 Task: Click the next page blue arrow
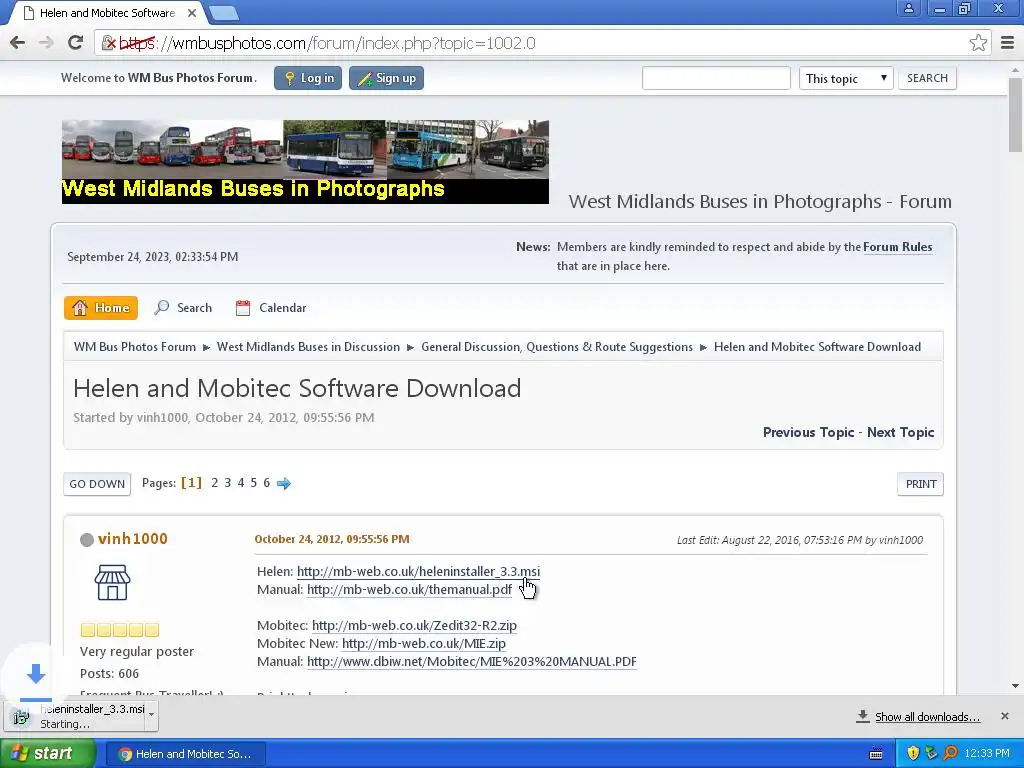coord(283,483)
